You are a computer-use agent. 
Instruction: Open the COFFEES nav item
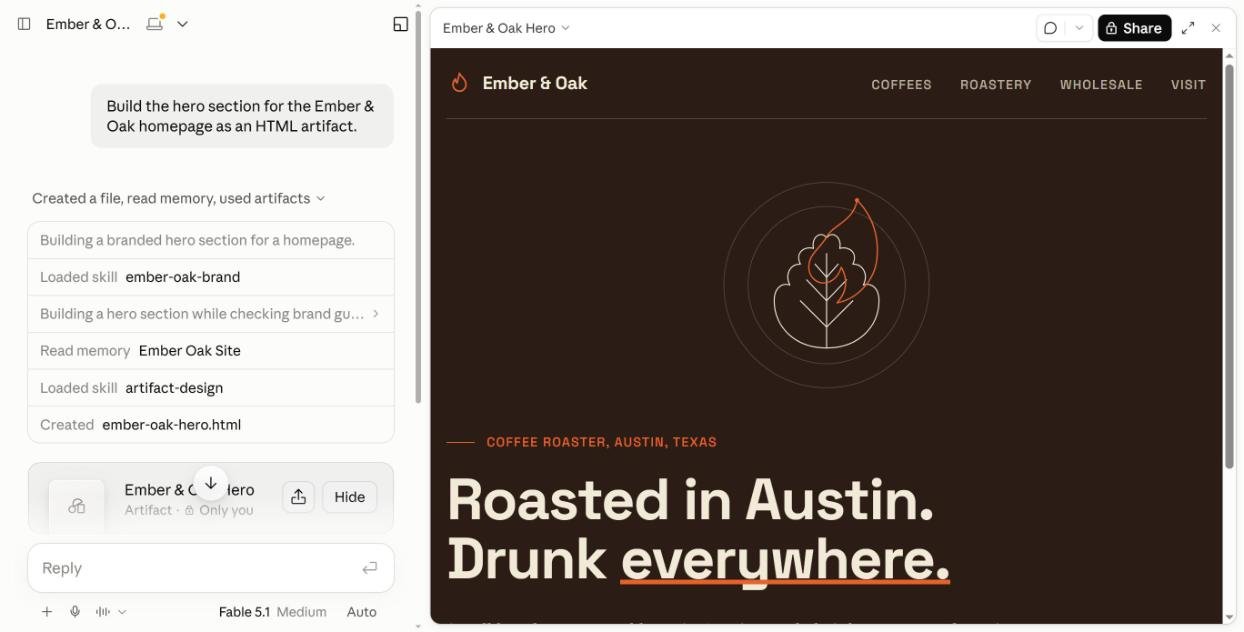pos(901,85)
